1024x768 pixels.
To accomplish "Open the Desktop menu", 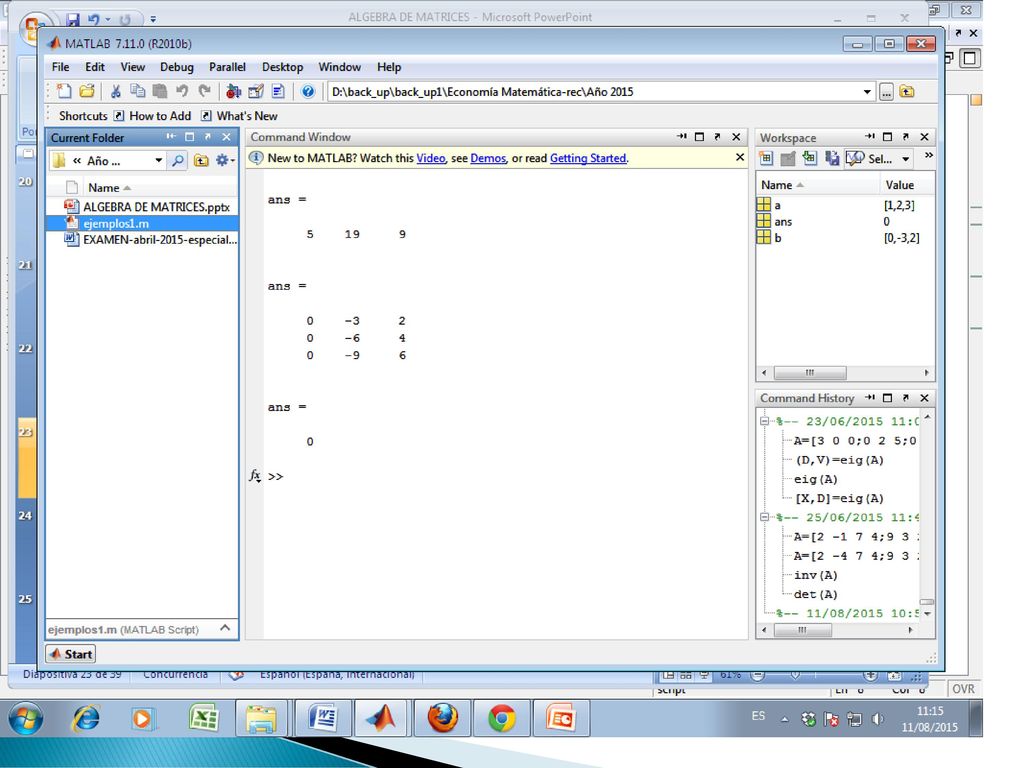I will pos(282,67).
